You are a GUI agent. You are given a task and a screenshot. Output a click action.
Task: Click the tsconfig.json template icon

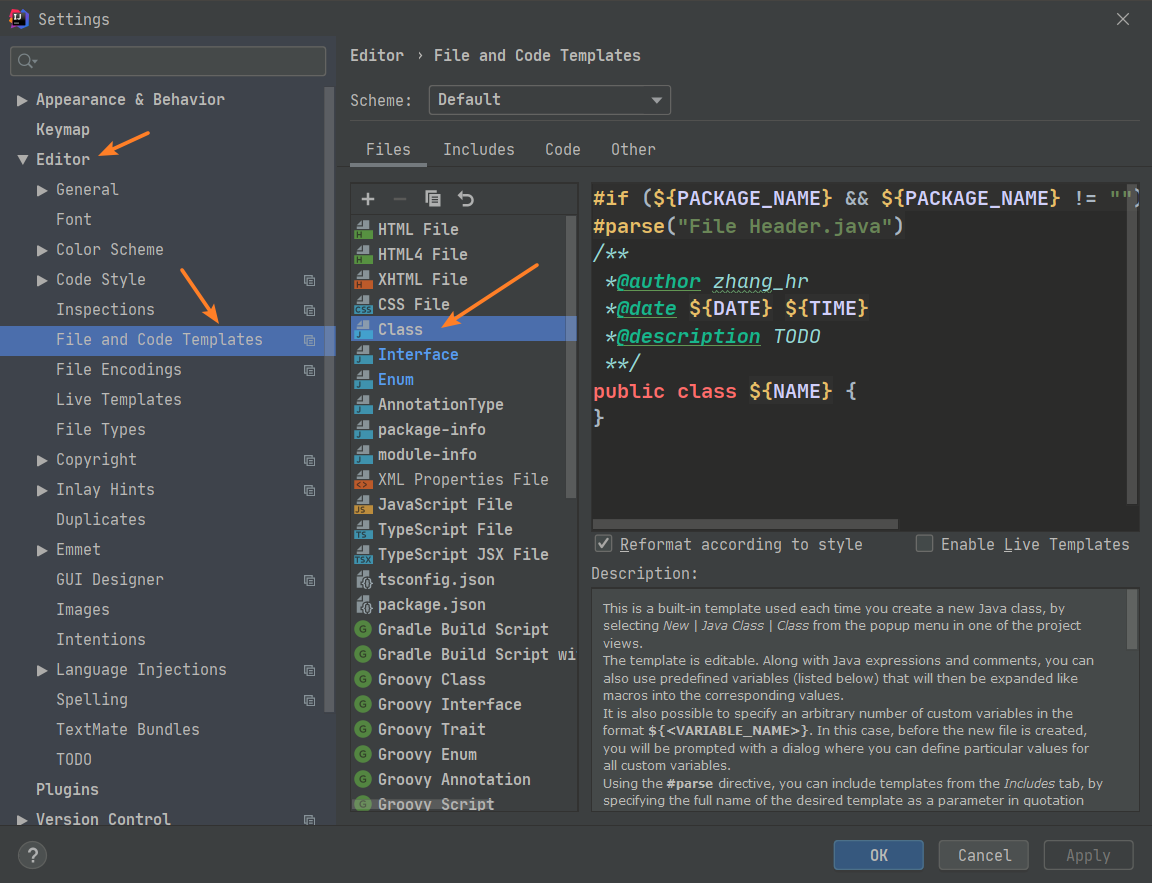tap(363, 580)
